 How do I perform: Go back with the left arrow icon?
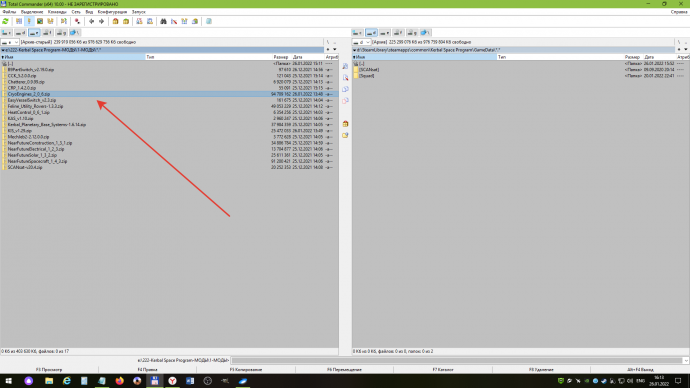pos(91,21)
